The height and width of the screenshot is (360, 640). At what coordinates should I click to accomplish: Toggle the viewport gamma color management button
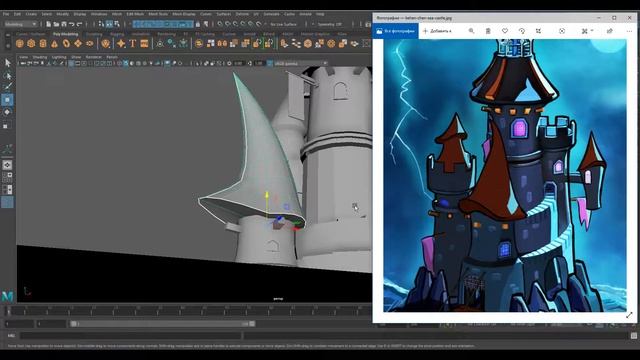click(x=270, y=63)
